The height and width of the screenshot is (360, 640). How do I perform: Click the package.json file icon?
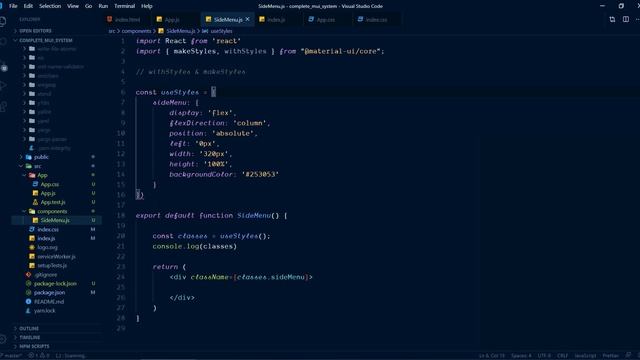28,293
